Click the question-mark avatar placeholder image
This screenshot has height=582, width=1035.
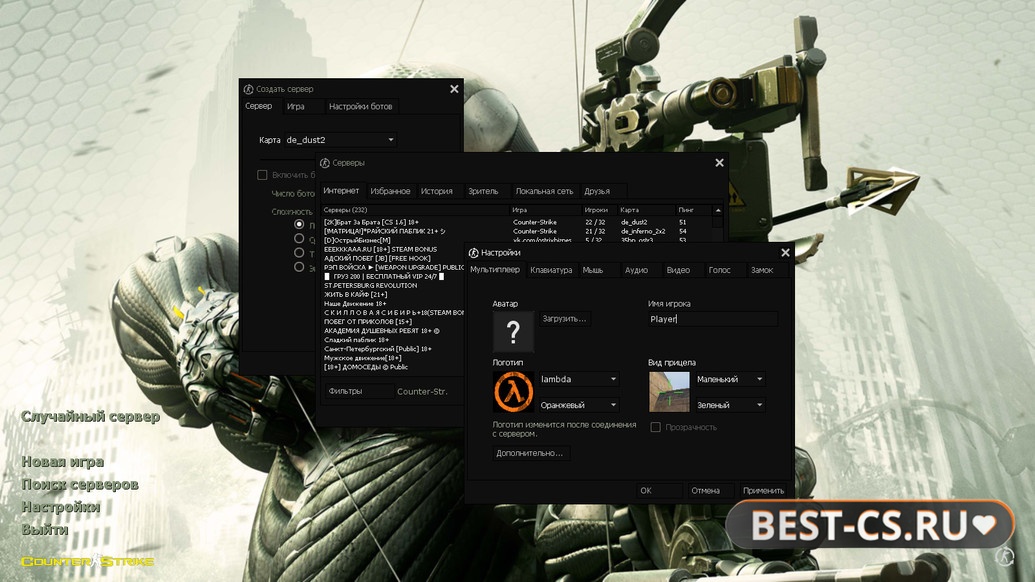click(513, 331)
